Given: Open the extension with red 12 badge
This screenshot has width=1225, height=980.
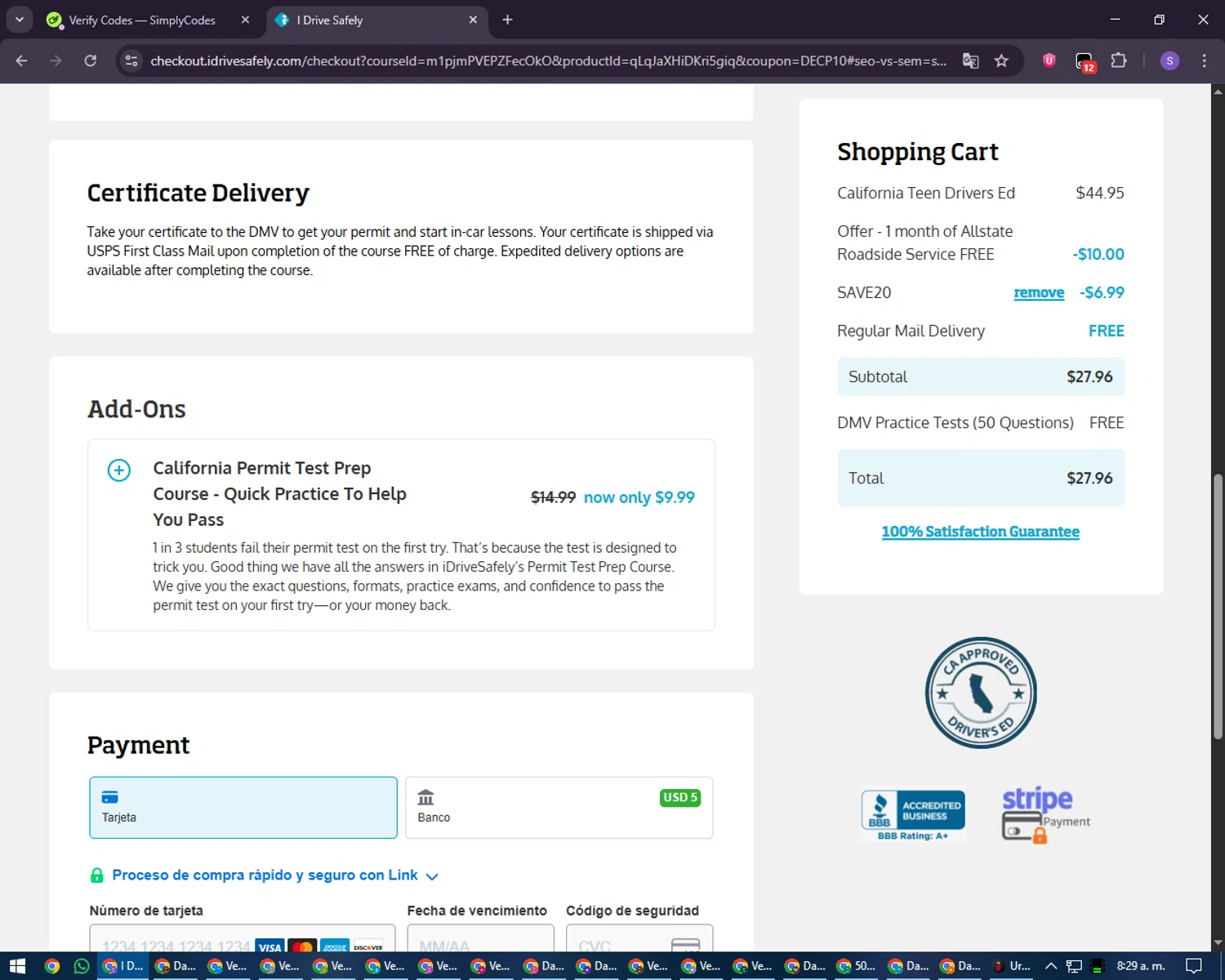Looking at the screenshot, I should 1085,62.
